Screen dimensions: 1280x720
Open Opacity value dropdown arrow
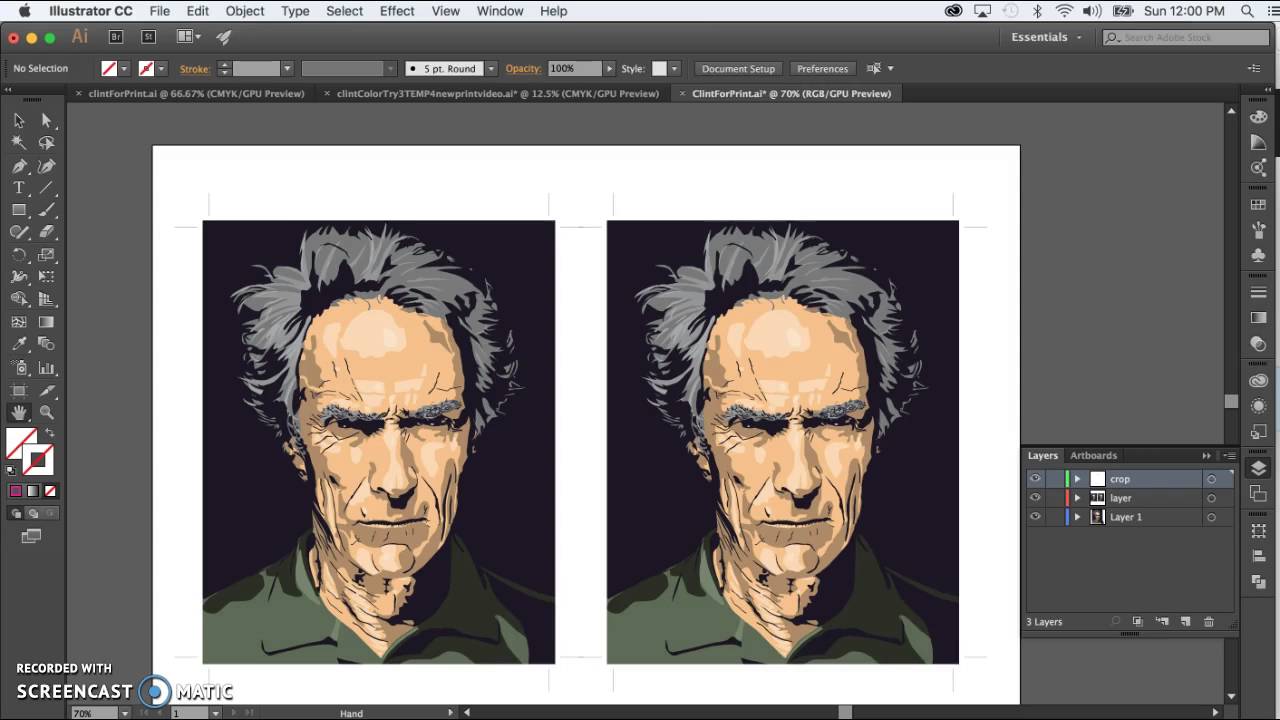[x=609, y=69]
